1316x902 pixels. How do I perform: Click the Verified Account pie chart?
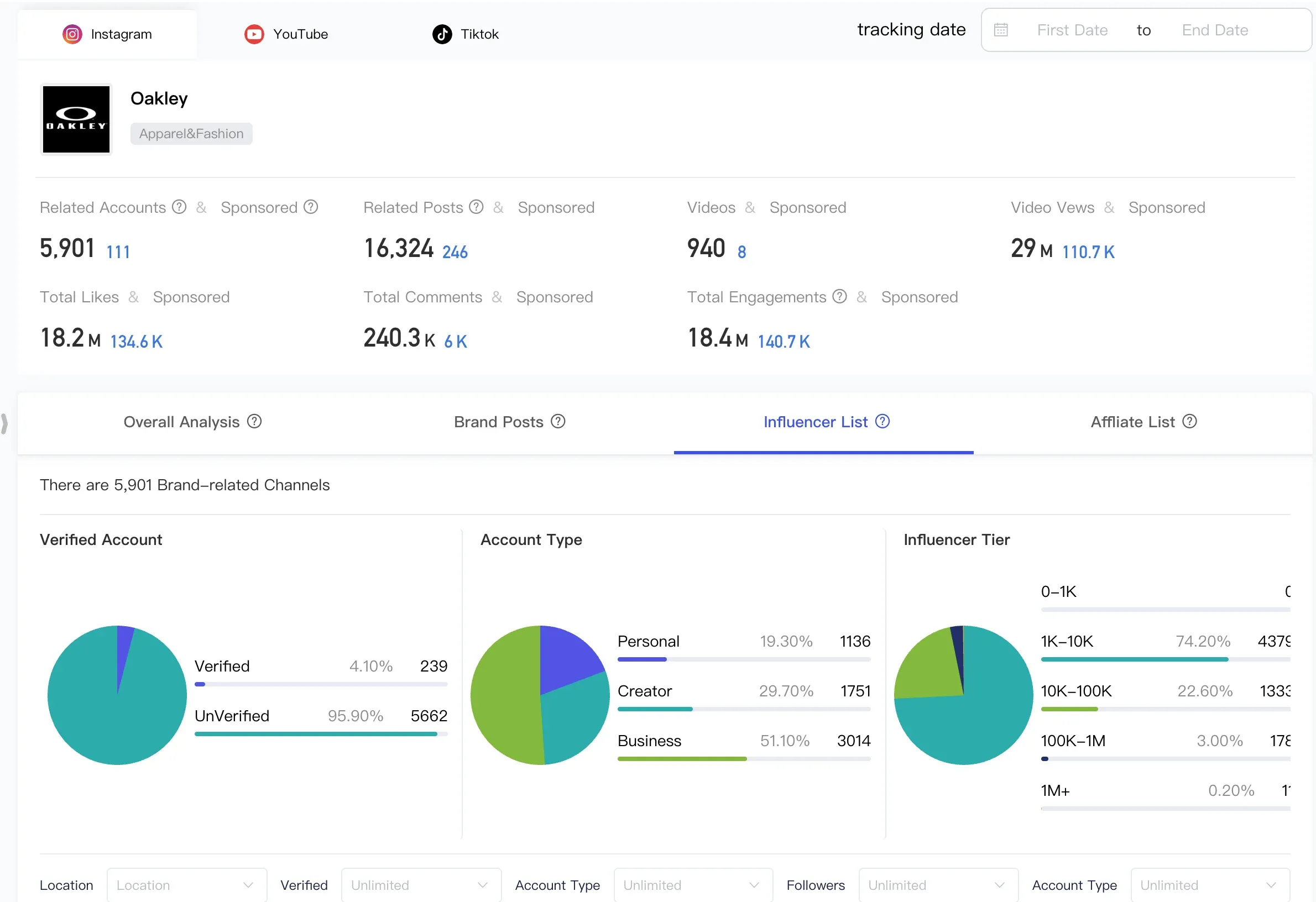pyautogui.click(x=117, y=695)
